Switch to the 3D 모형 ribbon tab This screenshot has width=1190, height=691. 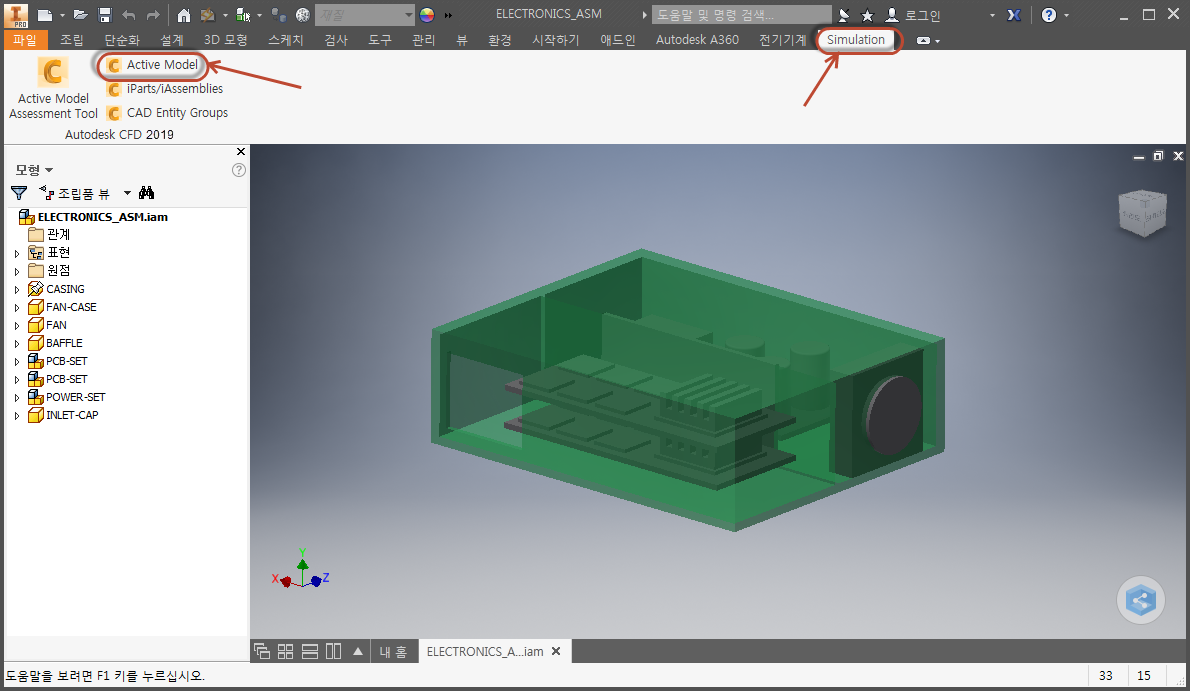(225, 39)
